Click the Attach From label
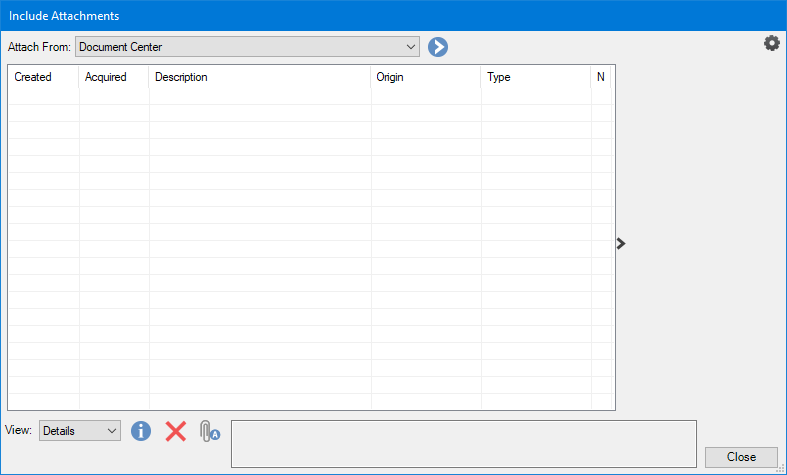 (x=39, y=47)
